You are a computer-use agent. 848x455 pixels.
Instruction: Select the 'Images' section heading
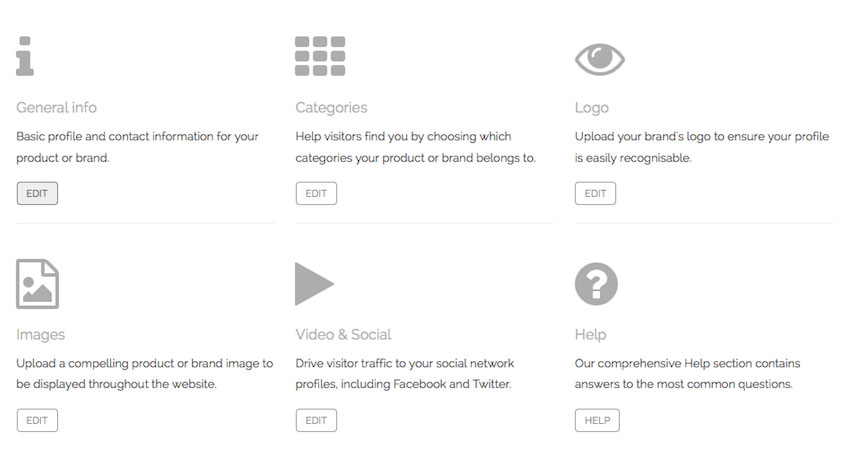[x=41, y=335]
